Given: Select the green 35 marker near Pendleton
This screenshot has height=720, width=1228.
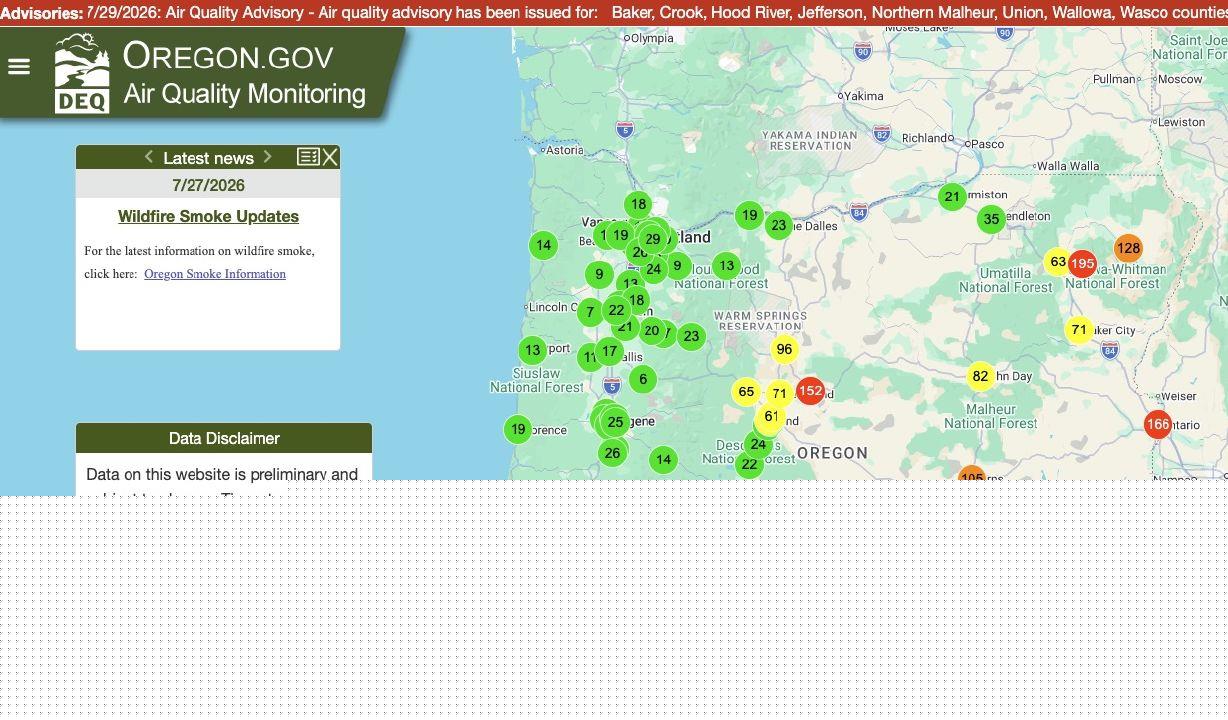Looking at the screenshot, I should coord(991,220).
